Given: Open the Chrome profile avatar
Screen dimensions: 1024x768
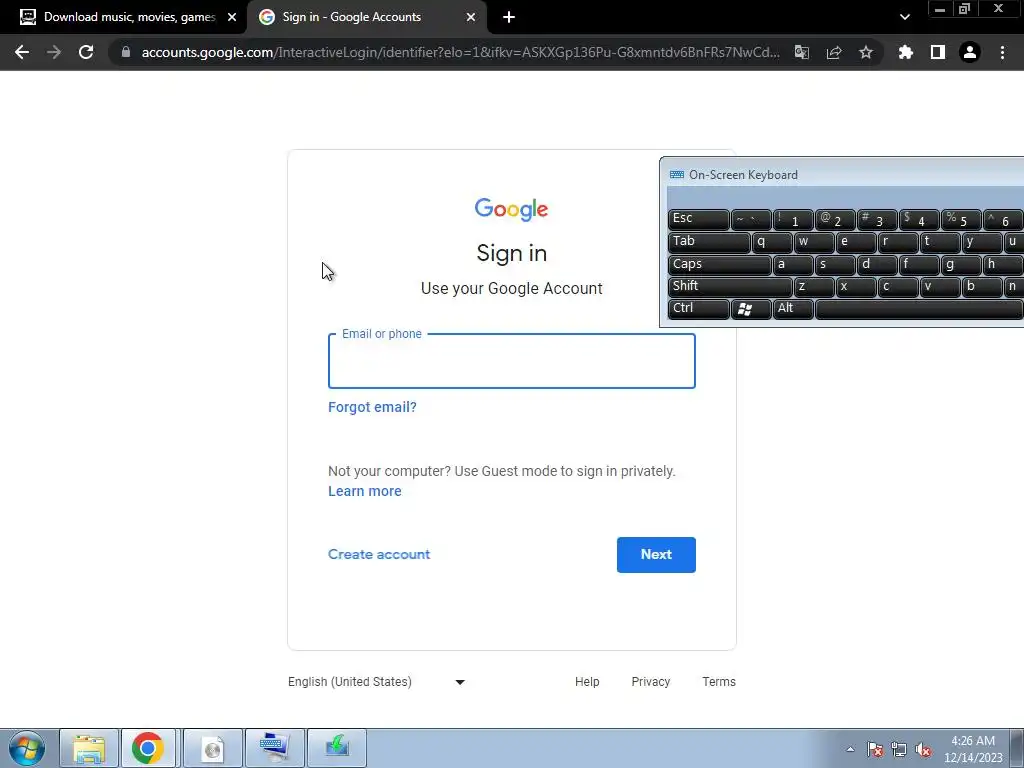Looking at the screenshot, I should coord(970,52).
